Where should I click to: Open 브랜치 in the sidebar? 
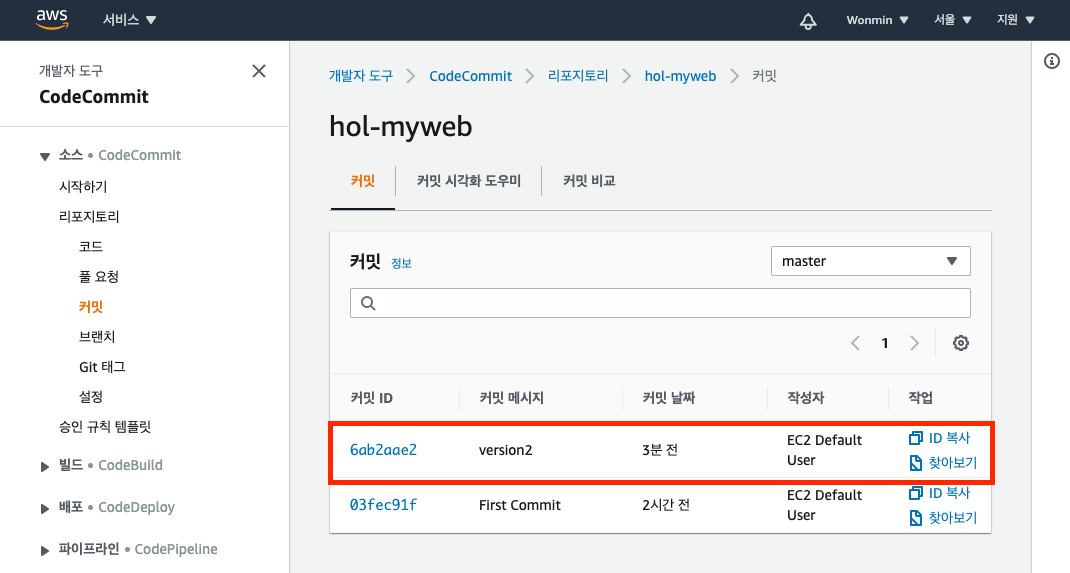tap(97, 336)
